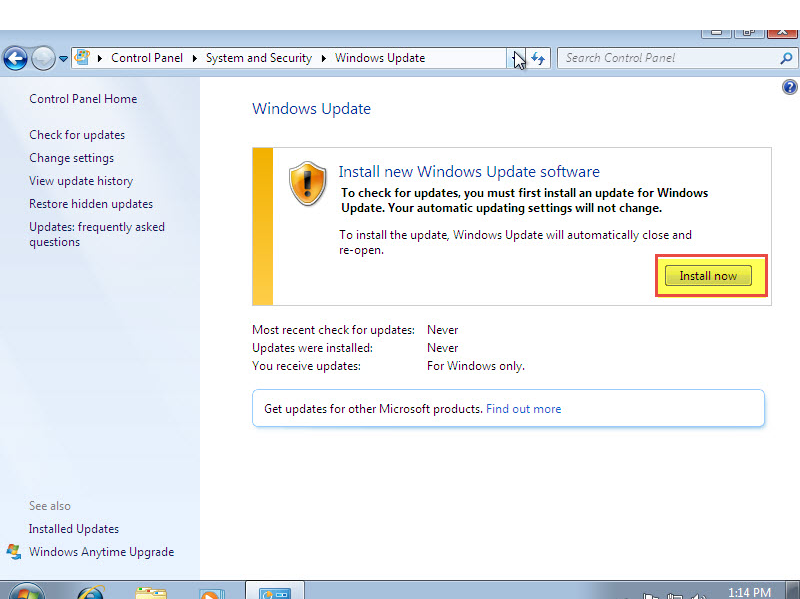Refresh the Windows Update page

[538, 58]
